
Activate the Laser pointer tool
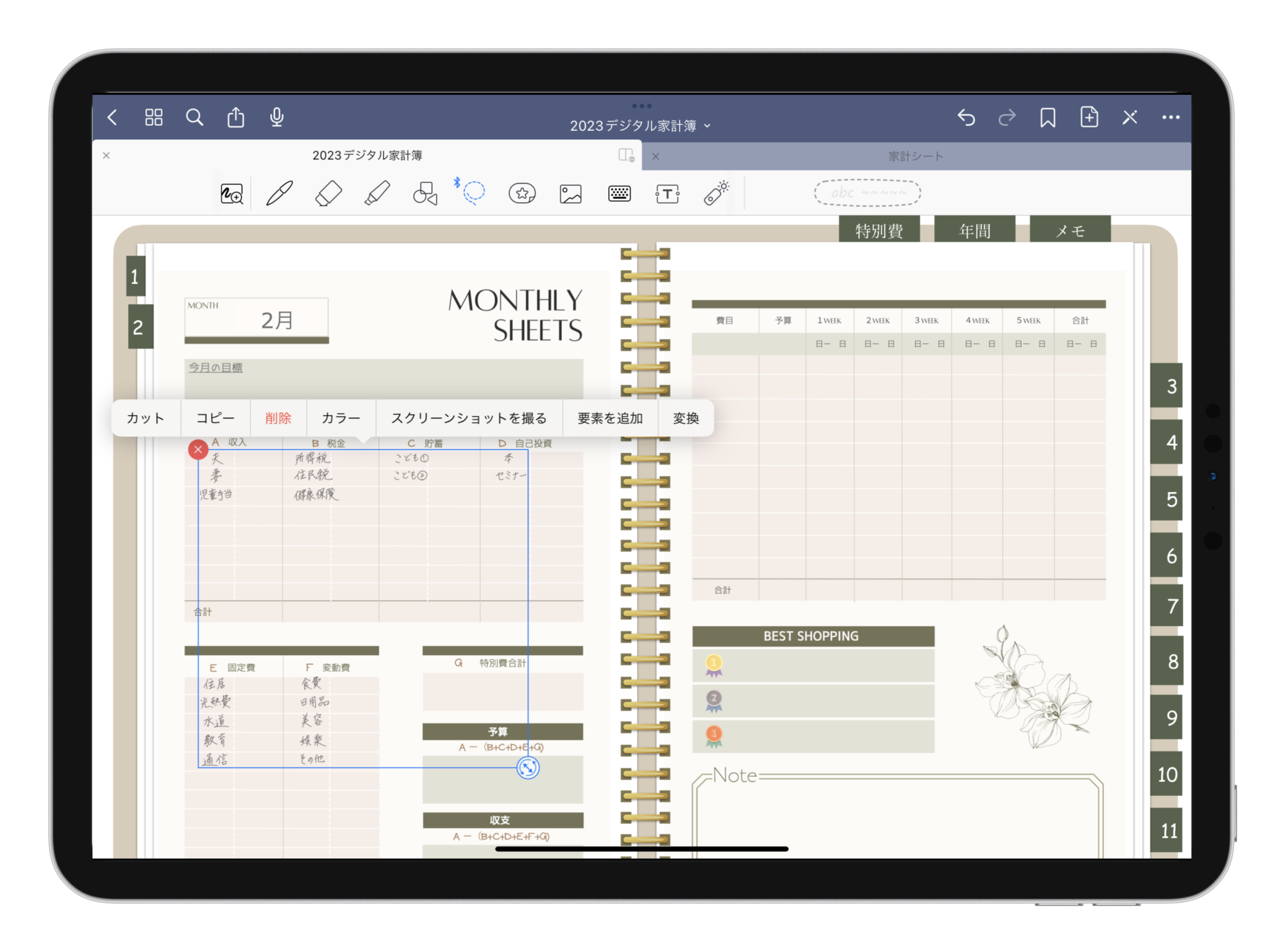(716, 193)
